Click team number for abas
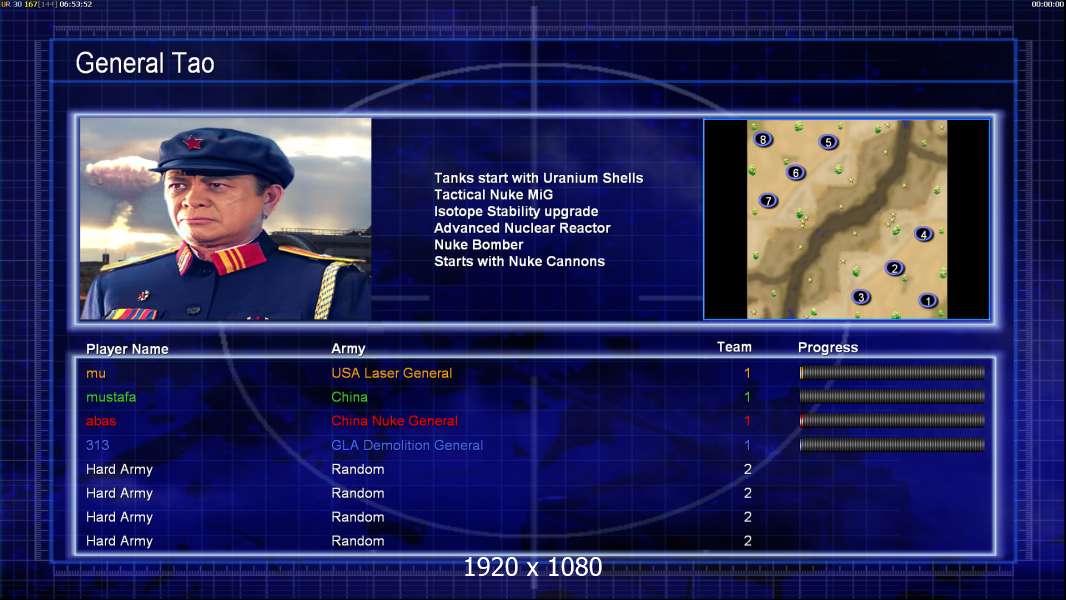This screenshot has width=1066, height=600. pos(747,421)
